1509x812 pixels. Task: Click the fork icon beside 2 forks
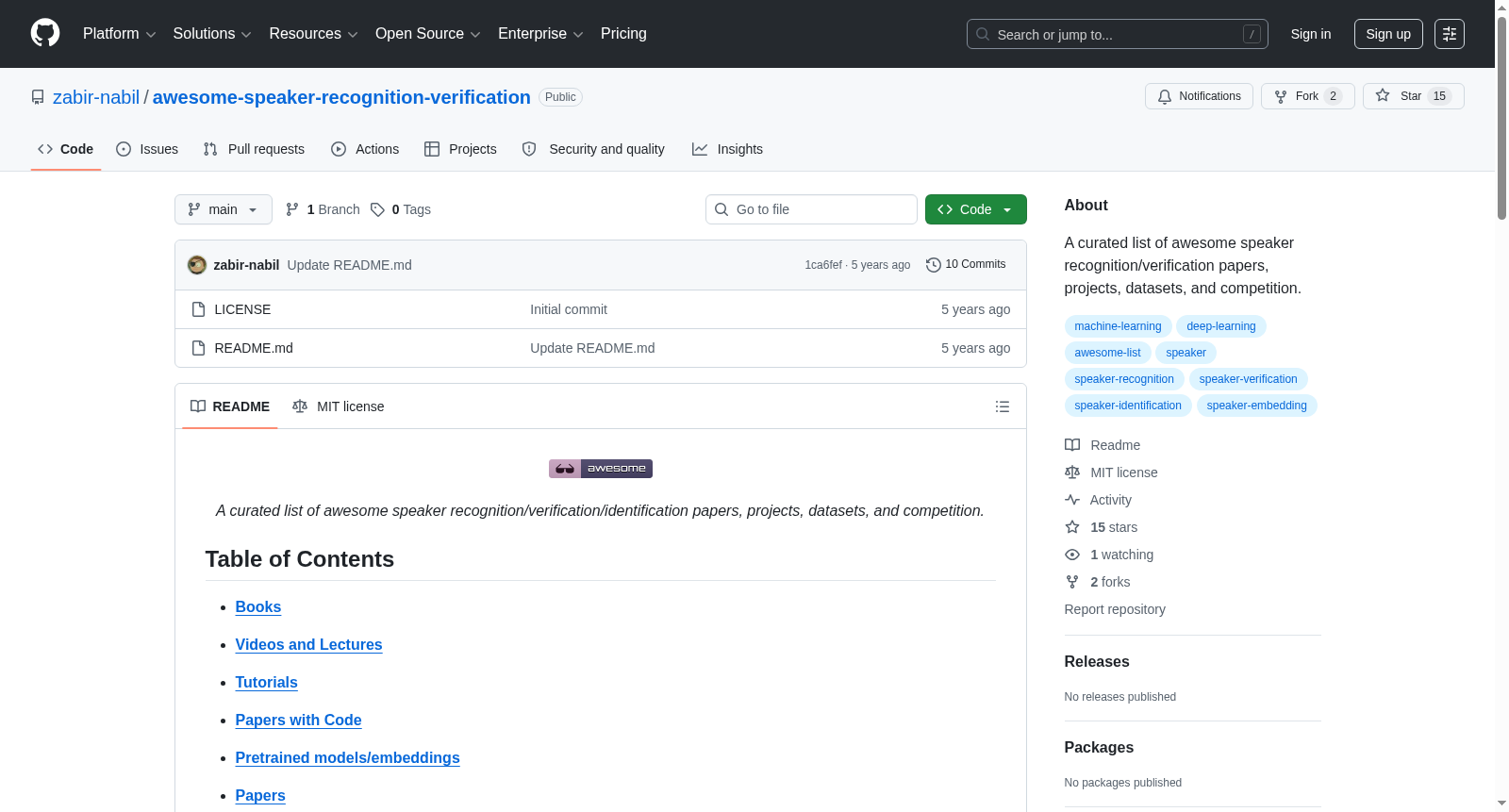pos(1072,582)
